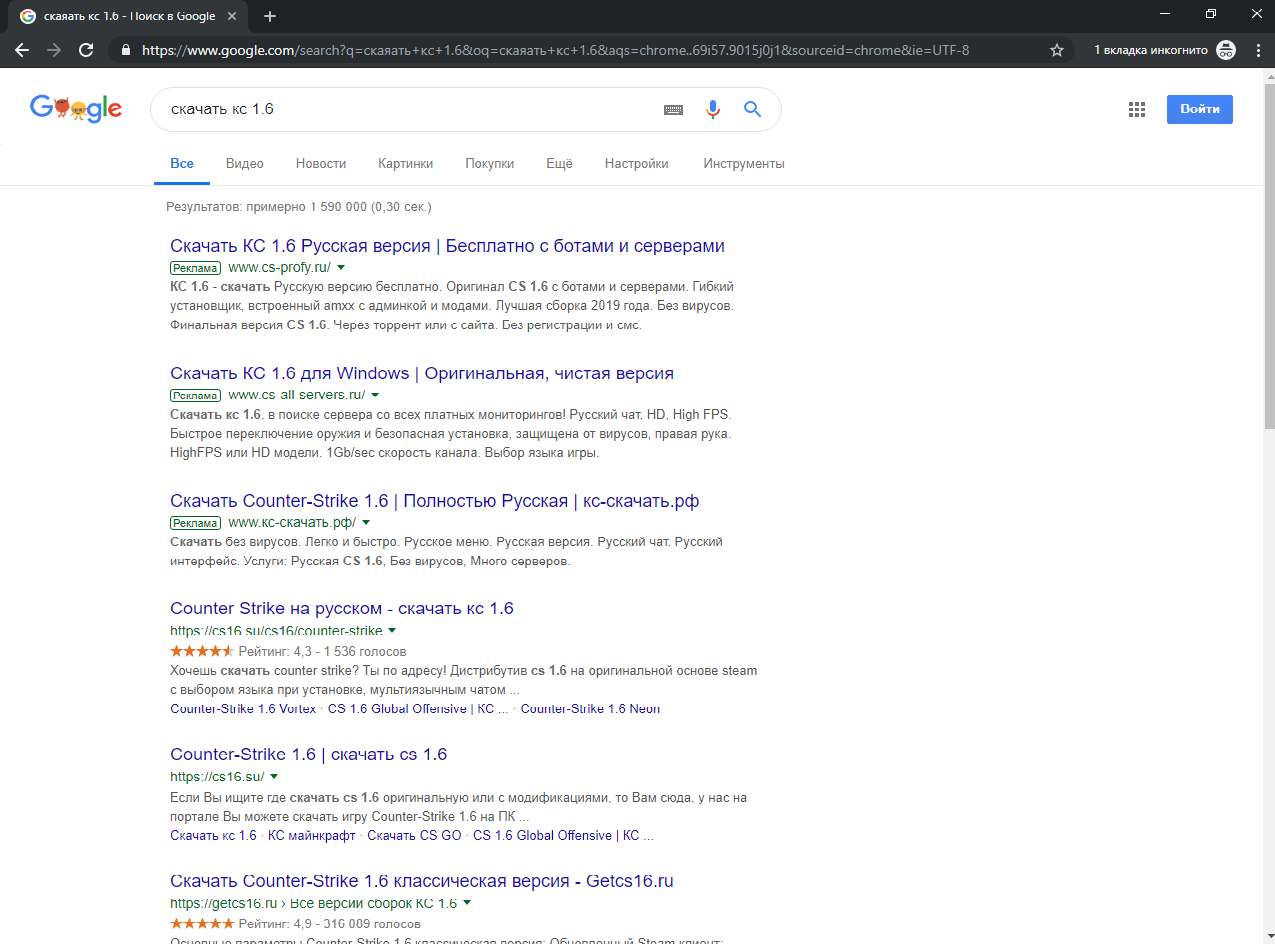Screen dimensions: 1275x944
Task: Open the Google apps grid
Action: pyautogui.click(x=1137, y=110)
